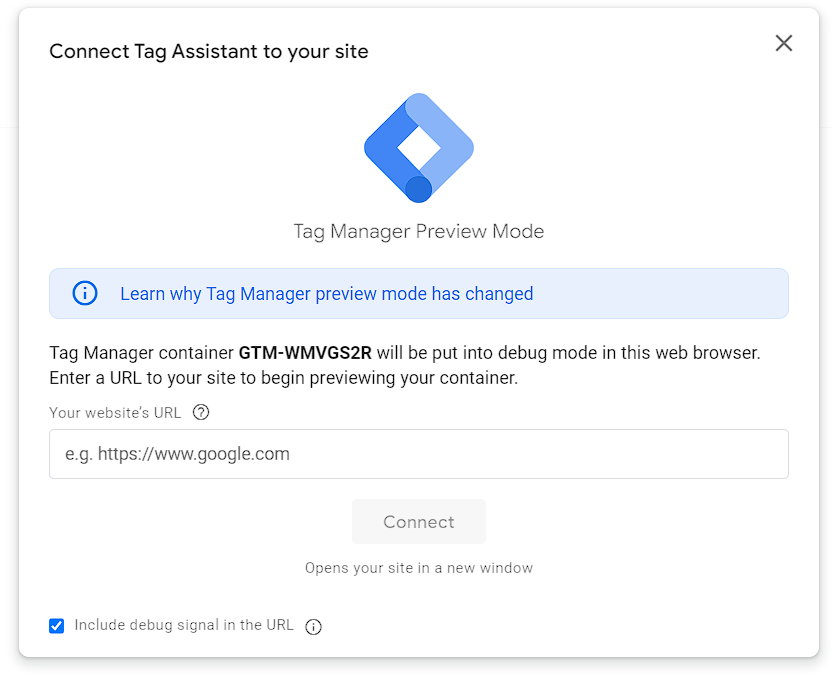Click Opens your site in a new window text
Image resolution: width=832 pixels, height=675 pixels.
[418, 567]
